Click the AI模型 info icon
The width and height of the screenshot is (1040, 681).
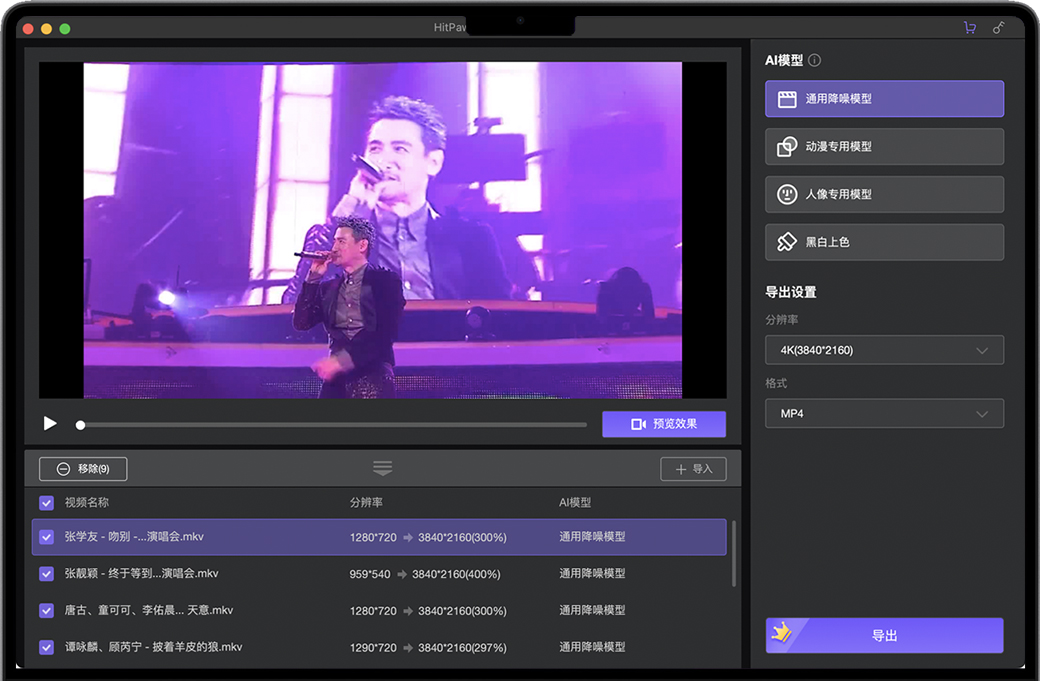pos(815,60)
